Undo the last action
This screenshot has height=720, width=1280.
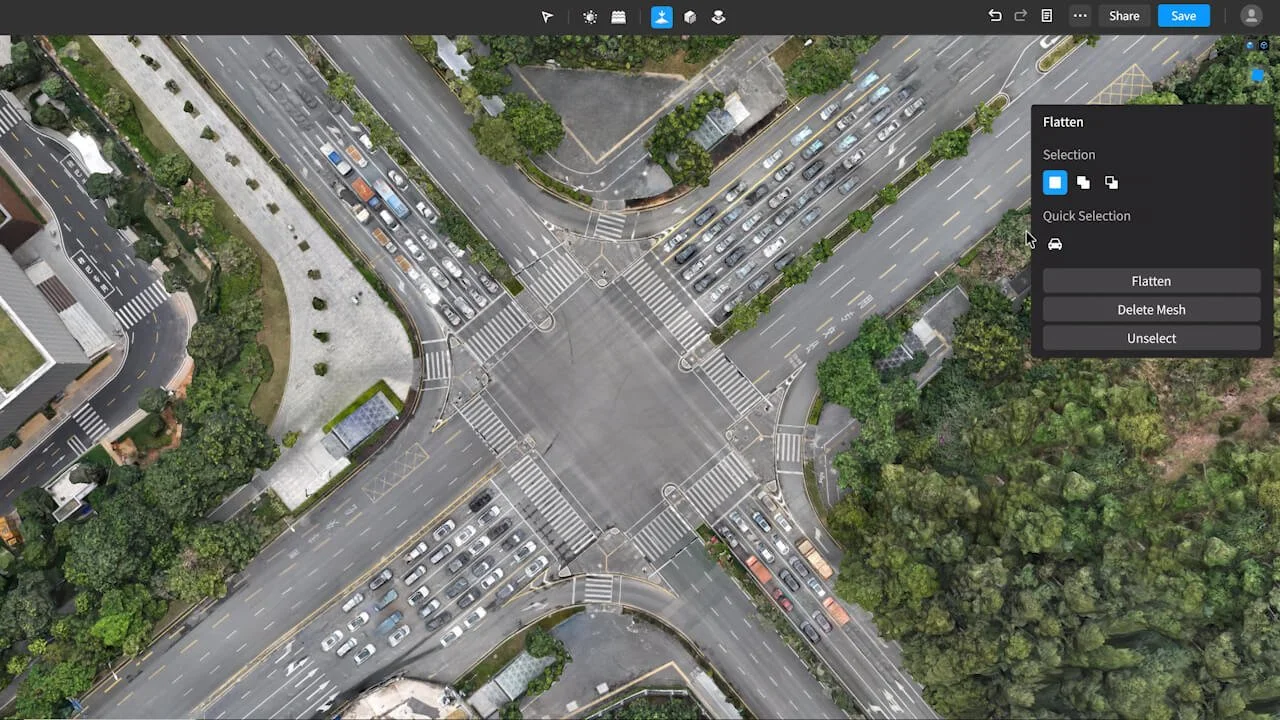[995, 16]
